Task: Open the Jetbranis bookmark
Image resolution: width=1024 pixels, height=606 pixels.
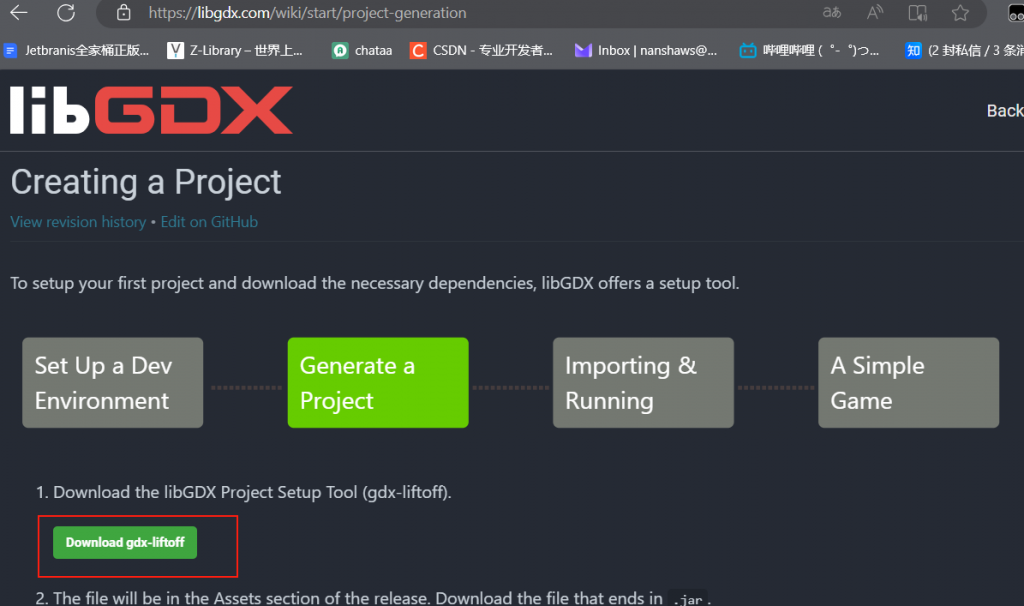Action: [78, 50]
